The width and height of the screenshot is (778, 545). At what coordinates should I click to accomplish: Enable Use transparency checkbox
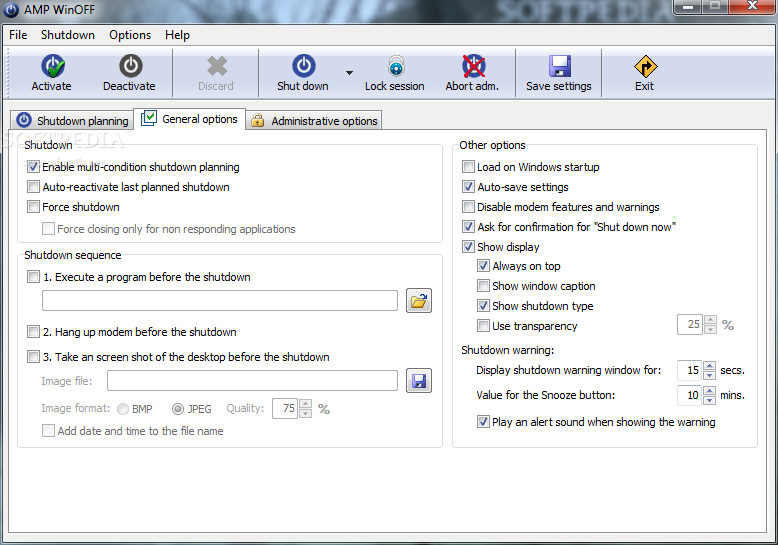(483, 326)
